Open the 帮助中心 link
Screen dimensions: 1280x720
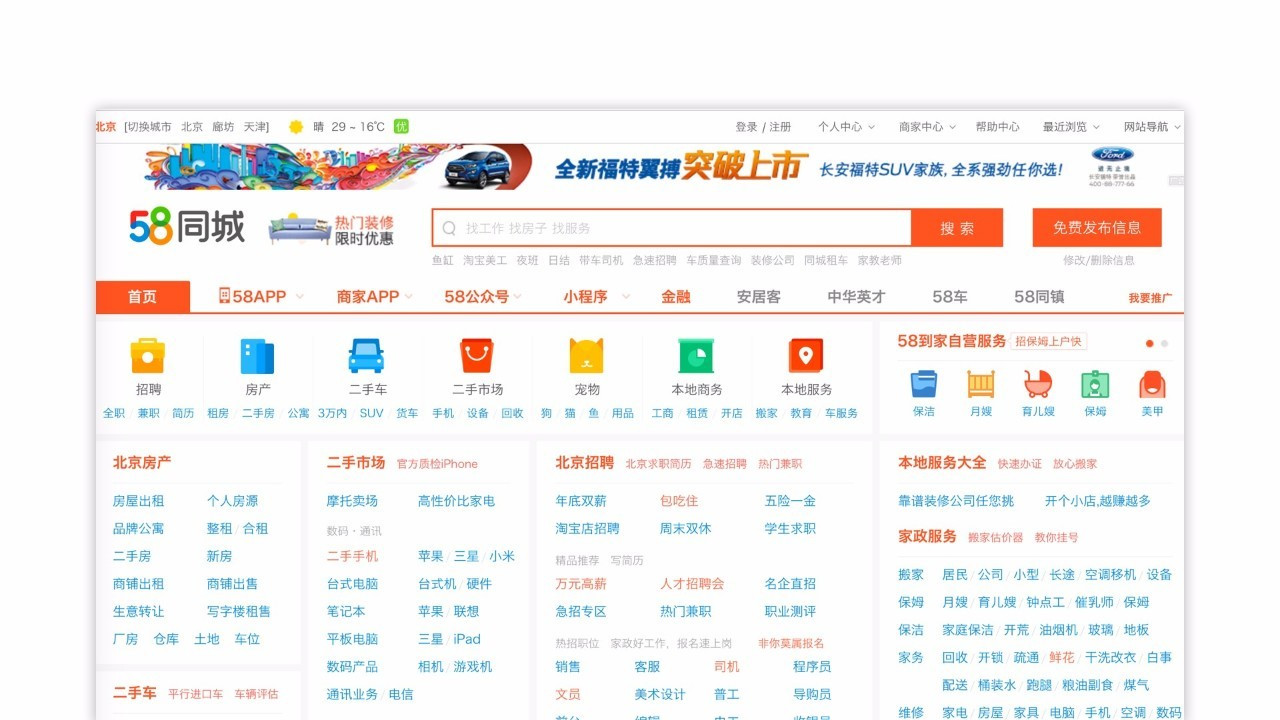[x=997, y=127]
